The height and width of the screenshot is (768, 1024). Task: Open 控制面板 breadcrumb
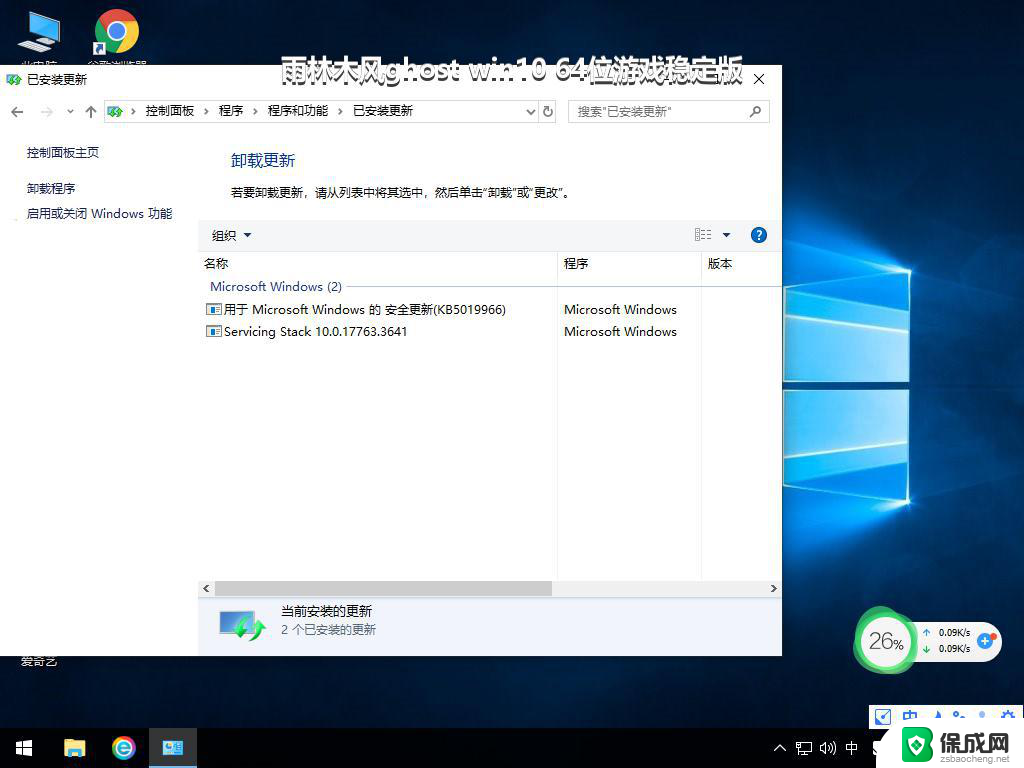170,111
